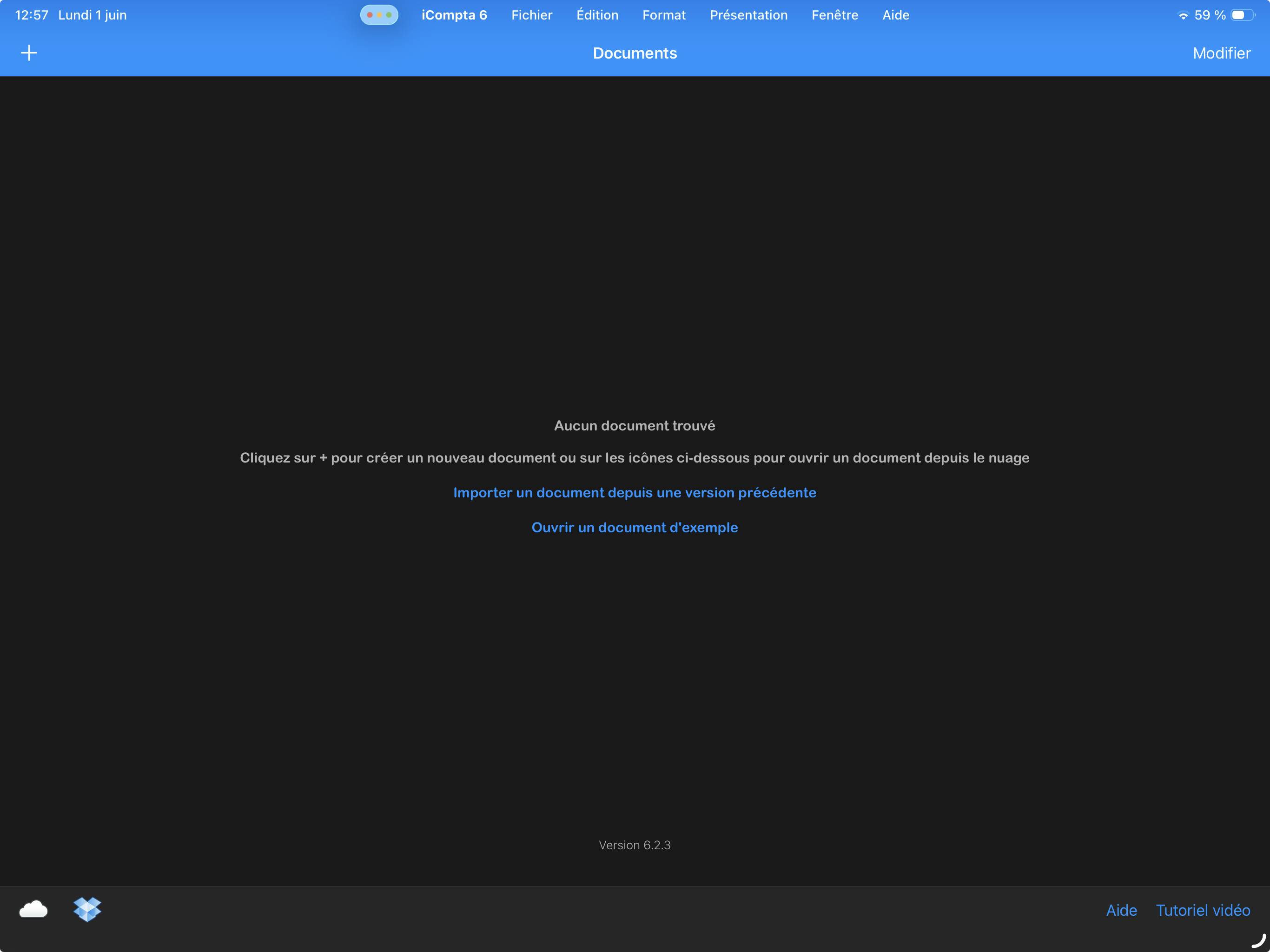
Task: Open the Aide menu in the menu bar
Action: (896, 15)
